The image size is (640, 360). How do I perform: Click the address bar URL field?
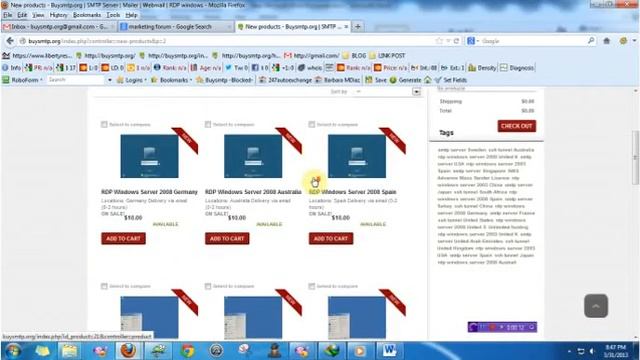229,41
